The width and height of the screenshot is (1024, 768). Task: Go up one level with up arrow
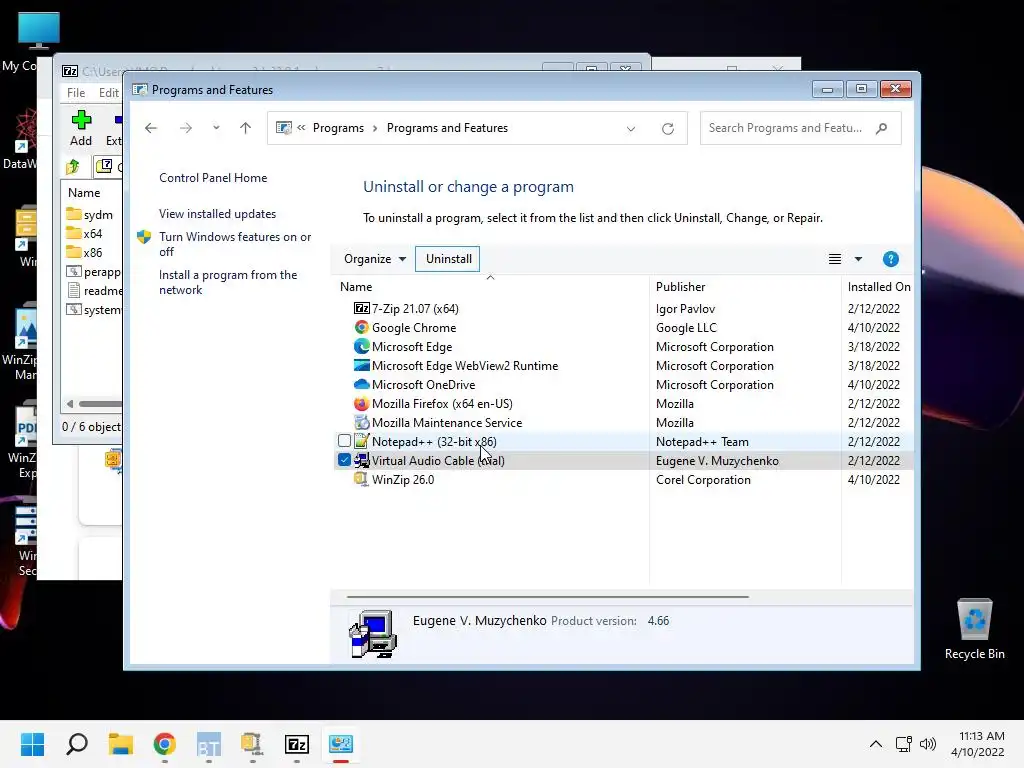245,128
